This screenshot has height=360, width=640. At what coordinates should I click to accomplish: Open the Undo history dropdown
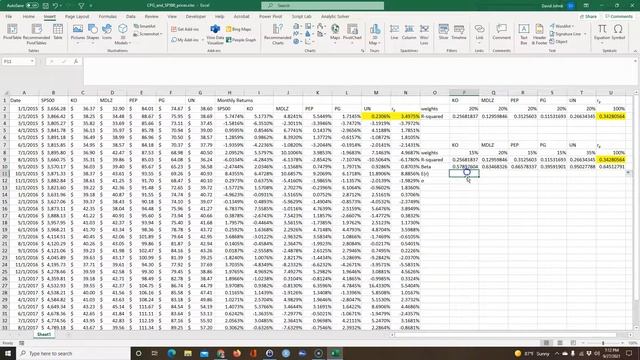click(61, 6)
